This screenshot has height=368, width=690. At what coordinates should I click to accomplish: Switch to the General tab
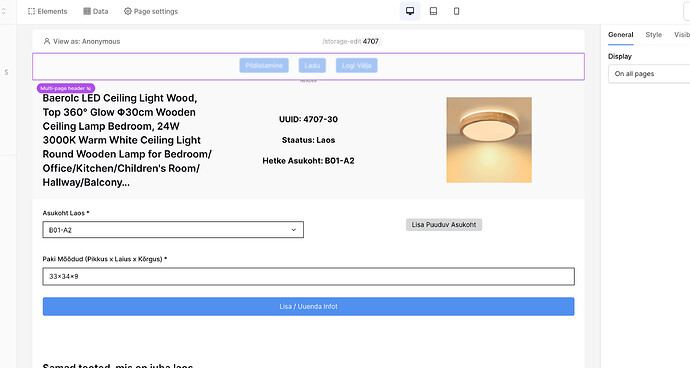tap(620, 35)
